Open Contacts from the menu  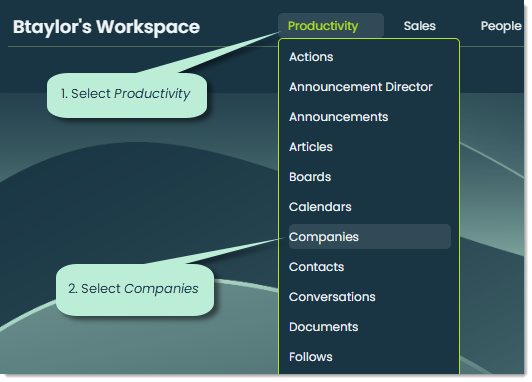(316, 267)
